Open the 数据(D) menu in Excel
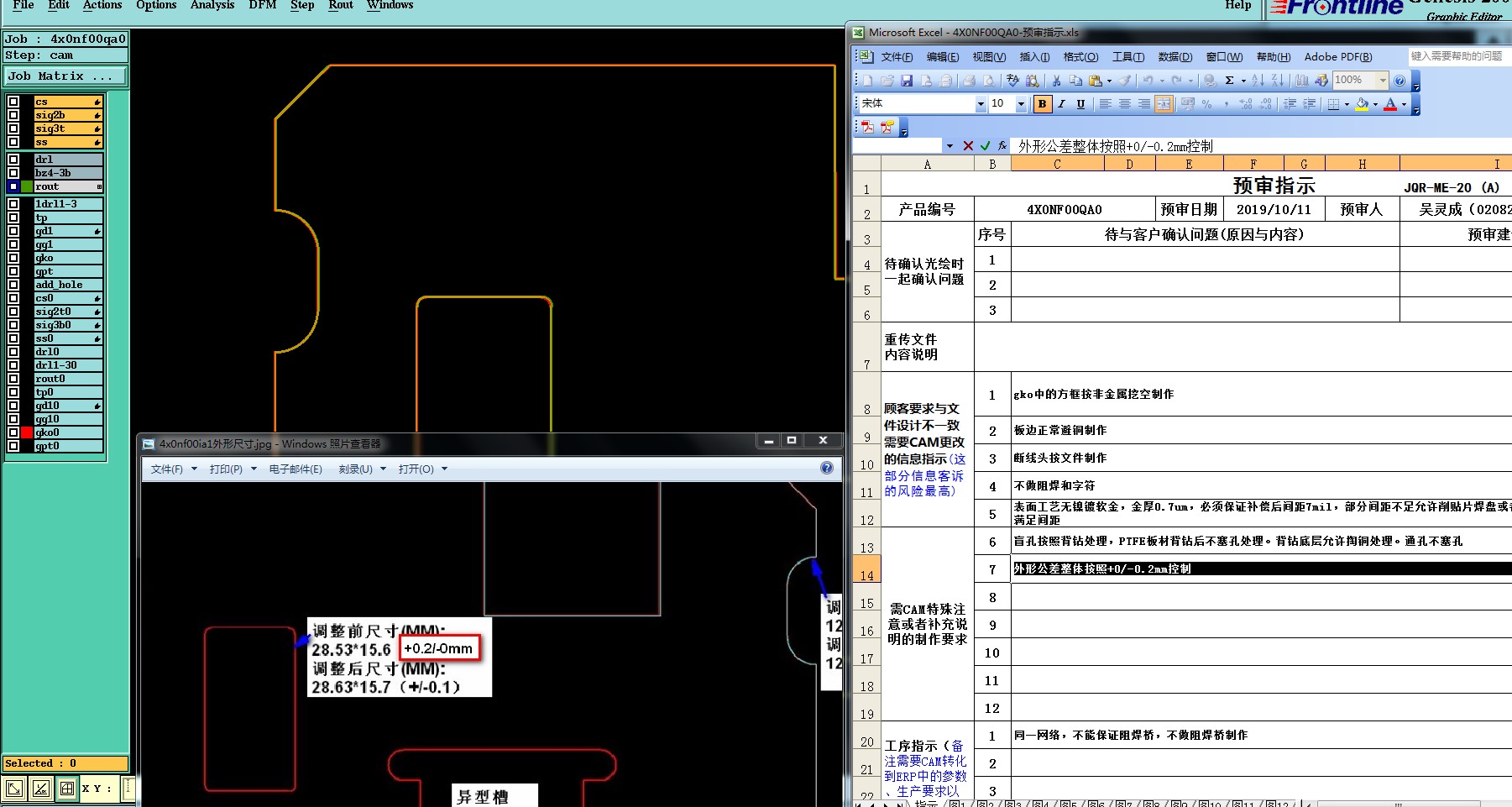 point(1175,57)
